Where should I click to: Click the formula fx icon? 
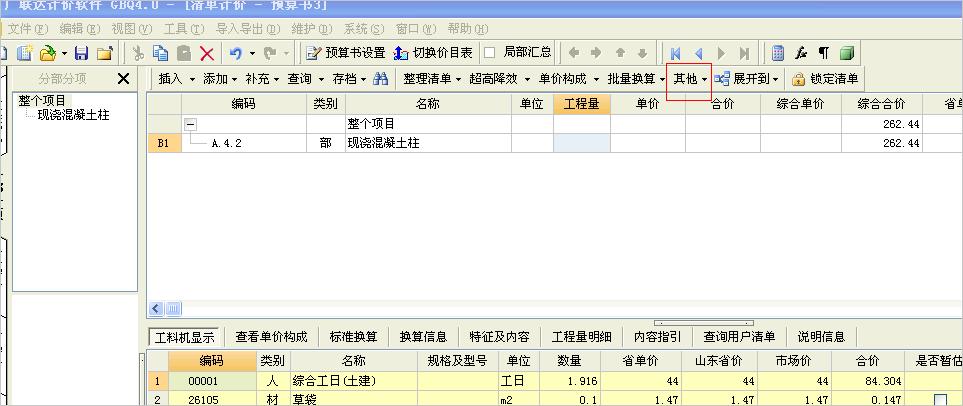pyautogui.click(x=801, y=53)
